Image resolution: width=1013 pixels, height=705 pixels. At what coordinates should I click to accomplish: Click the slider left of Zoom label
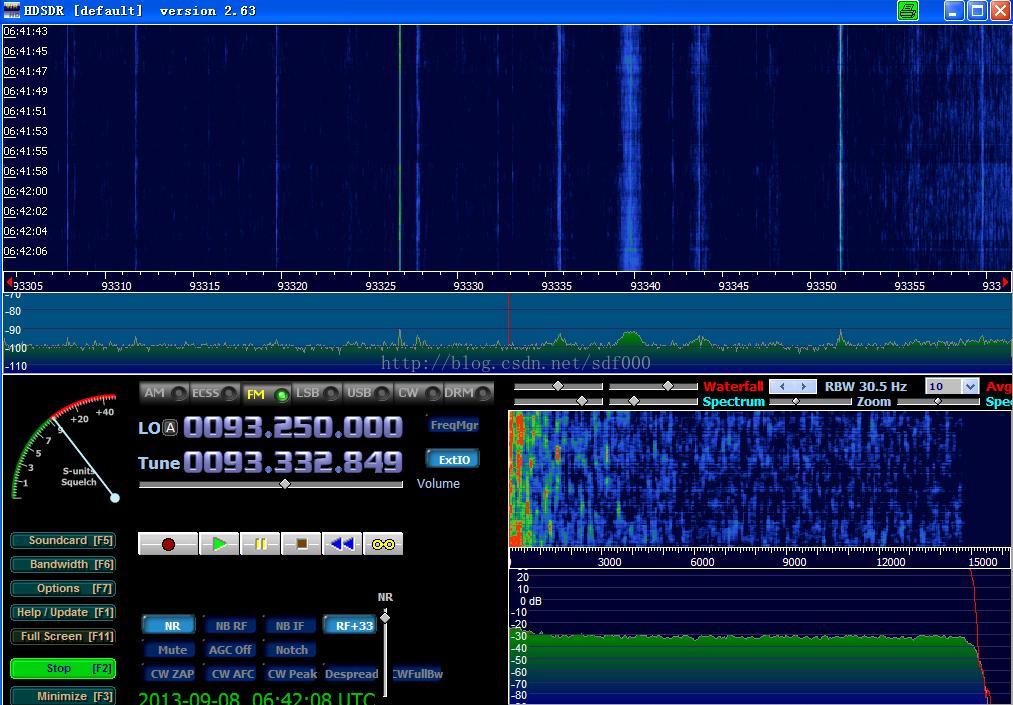coord(795,401)
